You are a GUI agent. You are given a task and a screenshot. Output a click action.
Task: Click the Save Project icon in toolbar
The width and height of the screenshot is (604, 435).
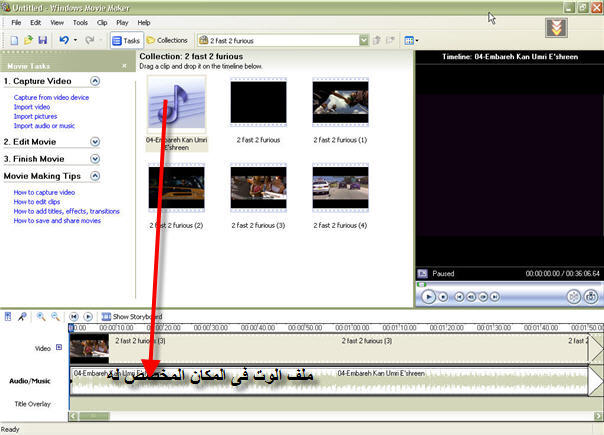(x=42, y=40)
